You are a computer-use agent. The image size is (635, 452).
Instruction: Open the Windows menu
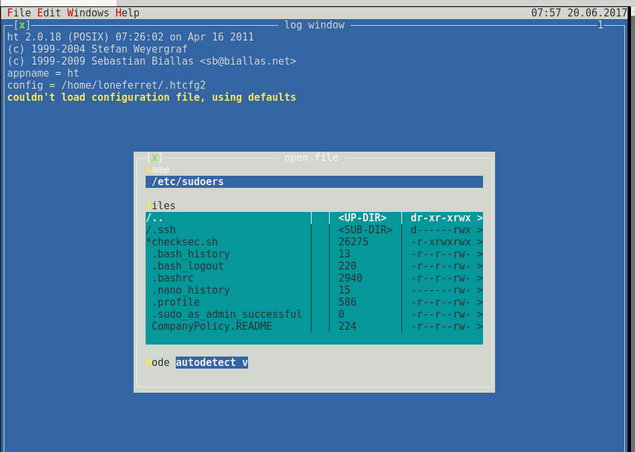(87, 13)
